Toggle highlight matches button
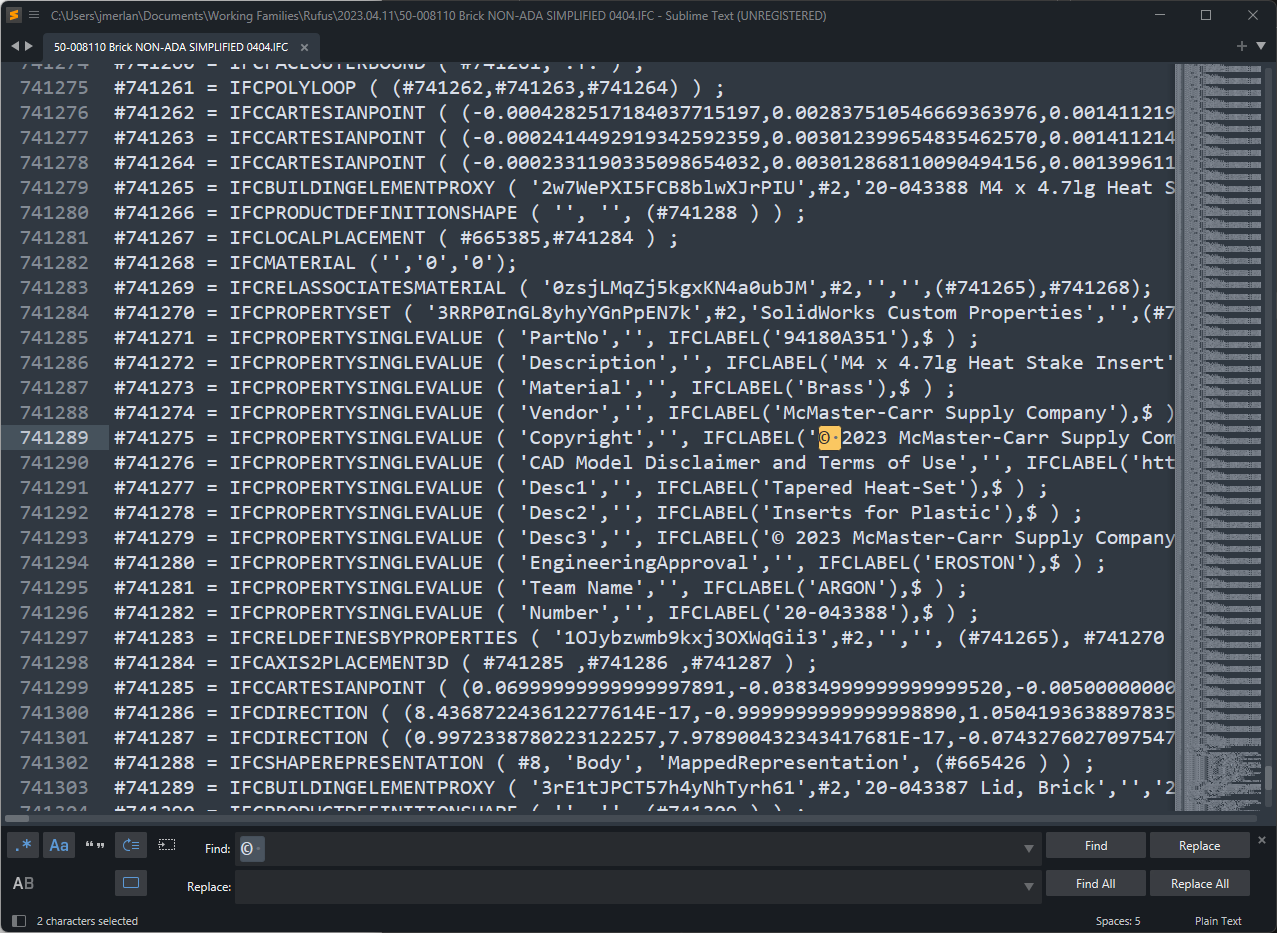 click(131, 883)
